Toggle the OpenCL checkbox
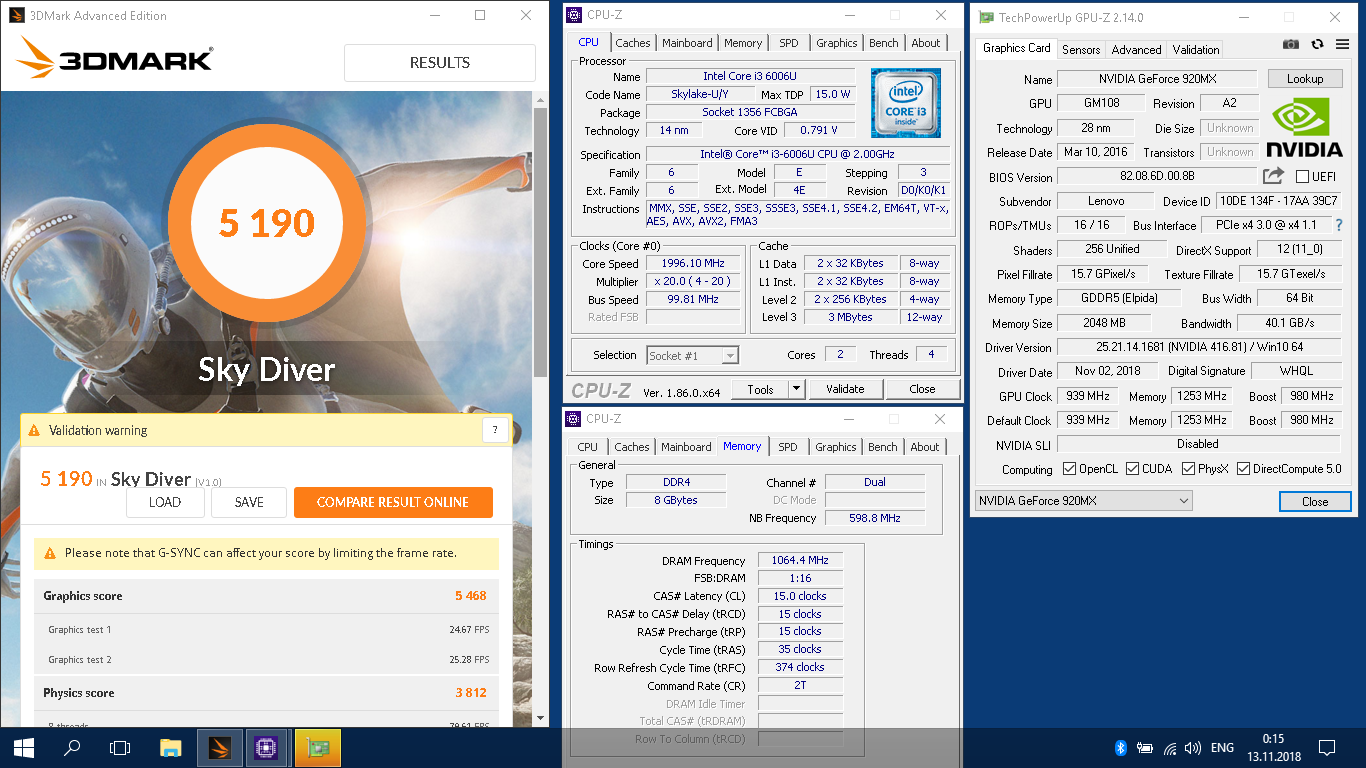Viewport: 1366px width, 768px height. pos(1069,469)
